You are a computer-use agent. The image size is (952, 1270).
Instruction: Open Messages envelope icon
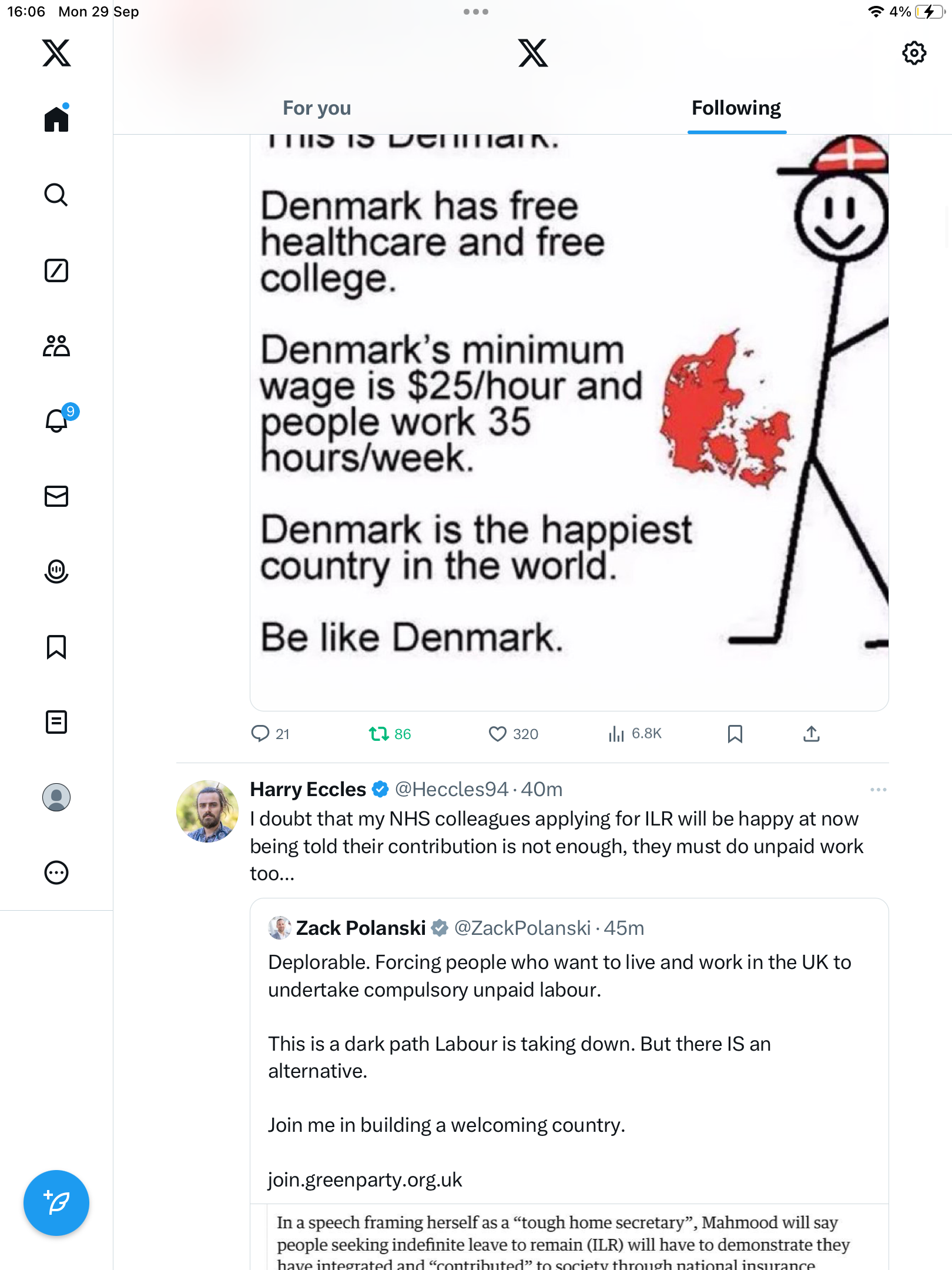56,496
